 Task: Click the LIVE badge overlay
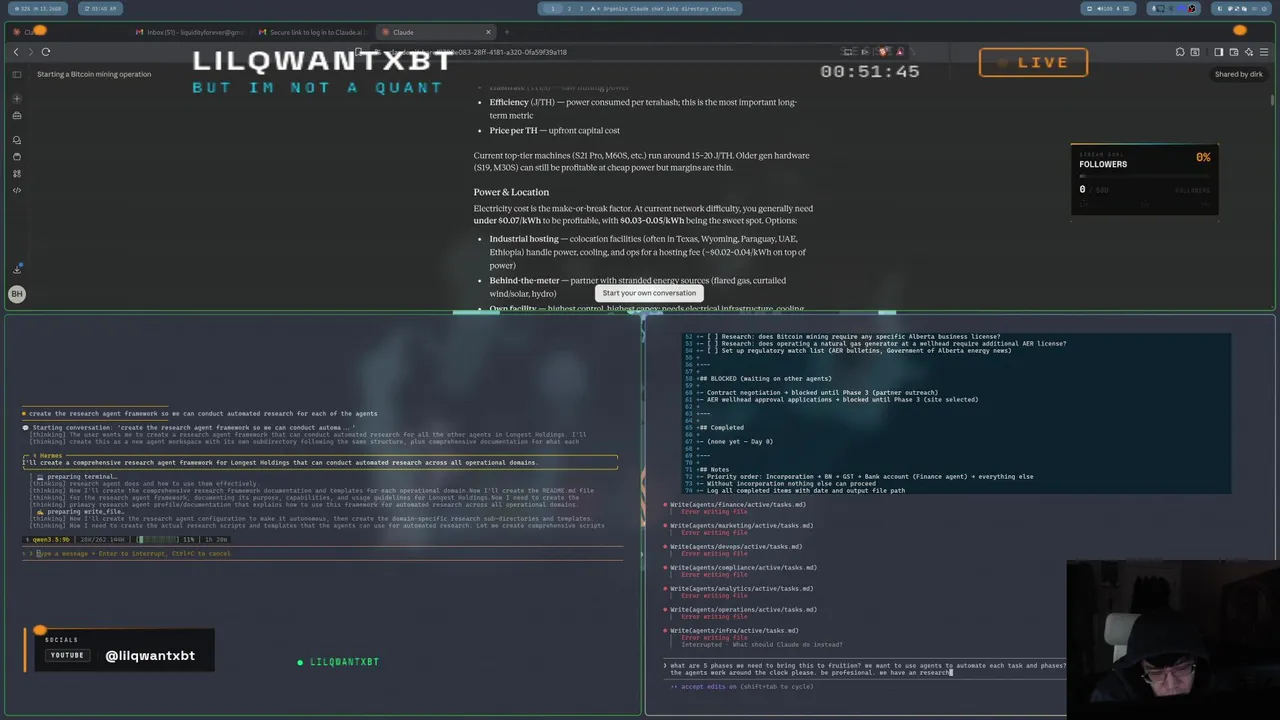1033,62
